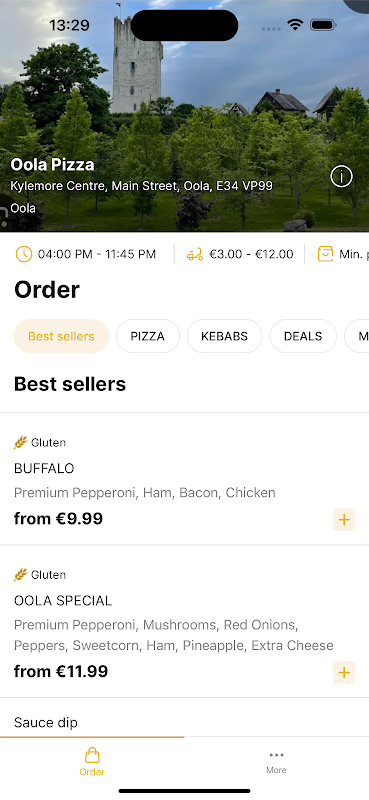This screenshot has width=369, height=800.
Task: Tap the minimum order bag icon
Action: [x=325, y=254]
